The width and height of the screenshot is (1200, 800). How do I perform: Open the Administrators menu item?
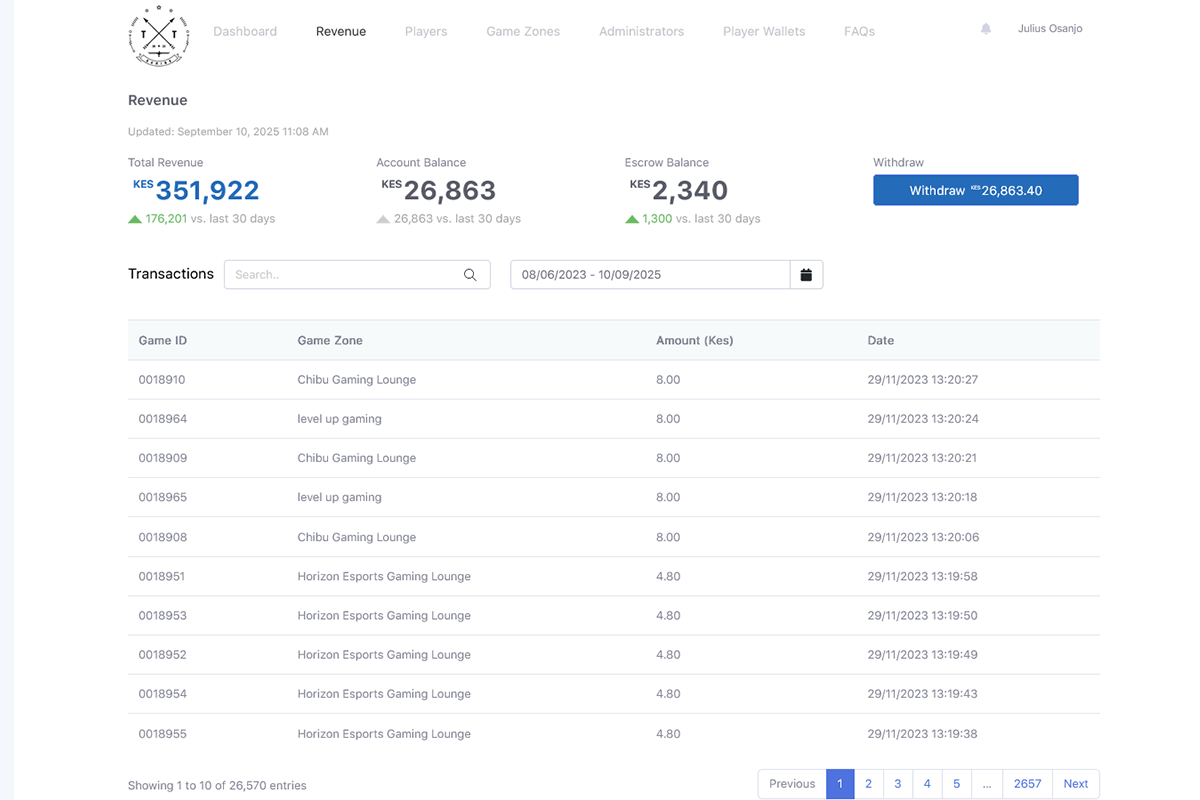[x=641, y=32]
